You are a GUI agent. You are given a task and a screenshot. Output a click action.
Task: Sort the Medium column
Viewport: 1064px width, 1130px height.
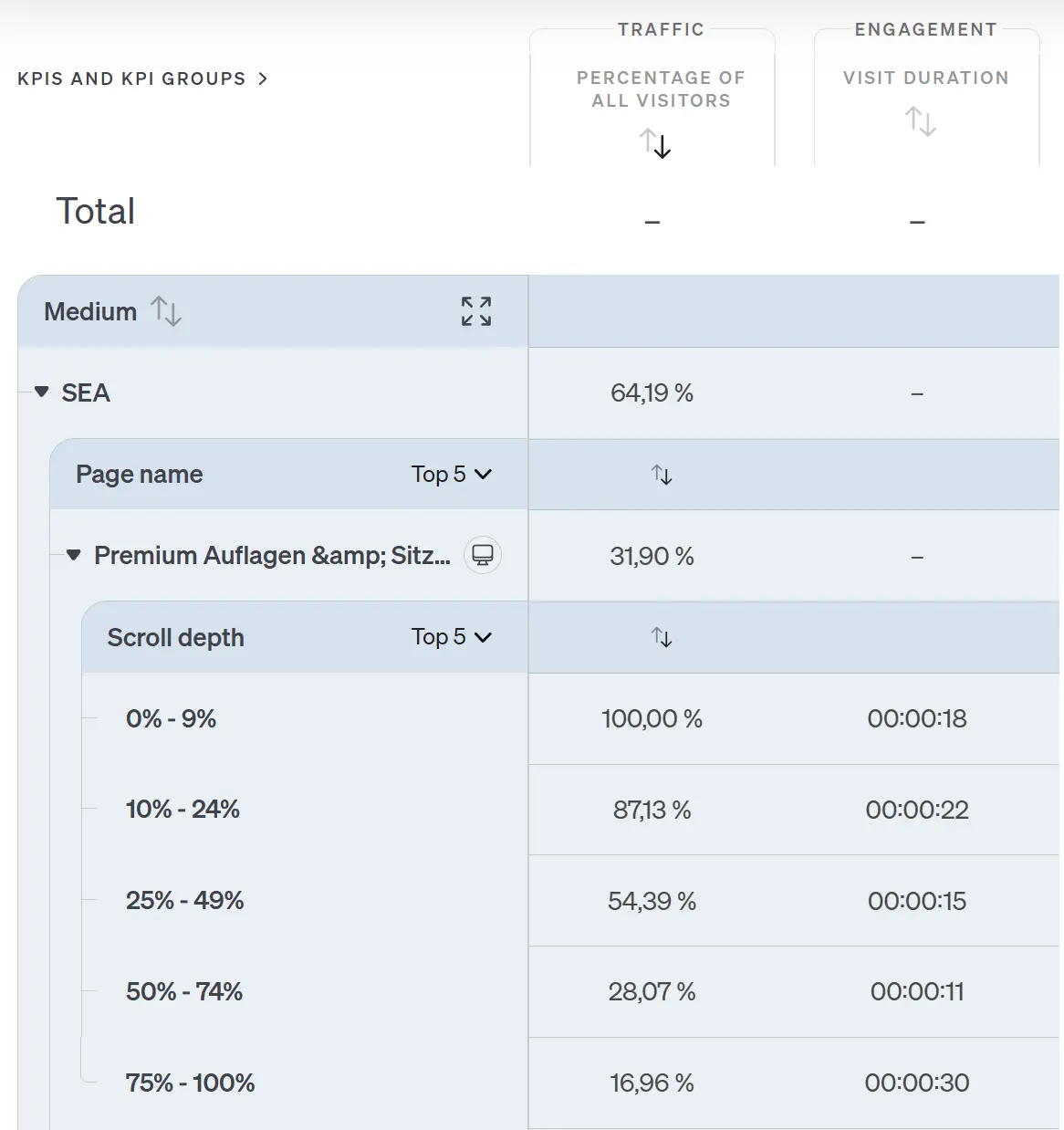pos(166,311)
